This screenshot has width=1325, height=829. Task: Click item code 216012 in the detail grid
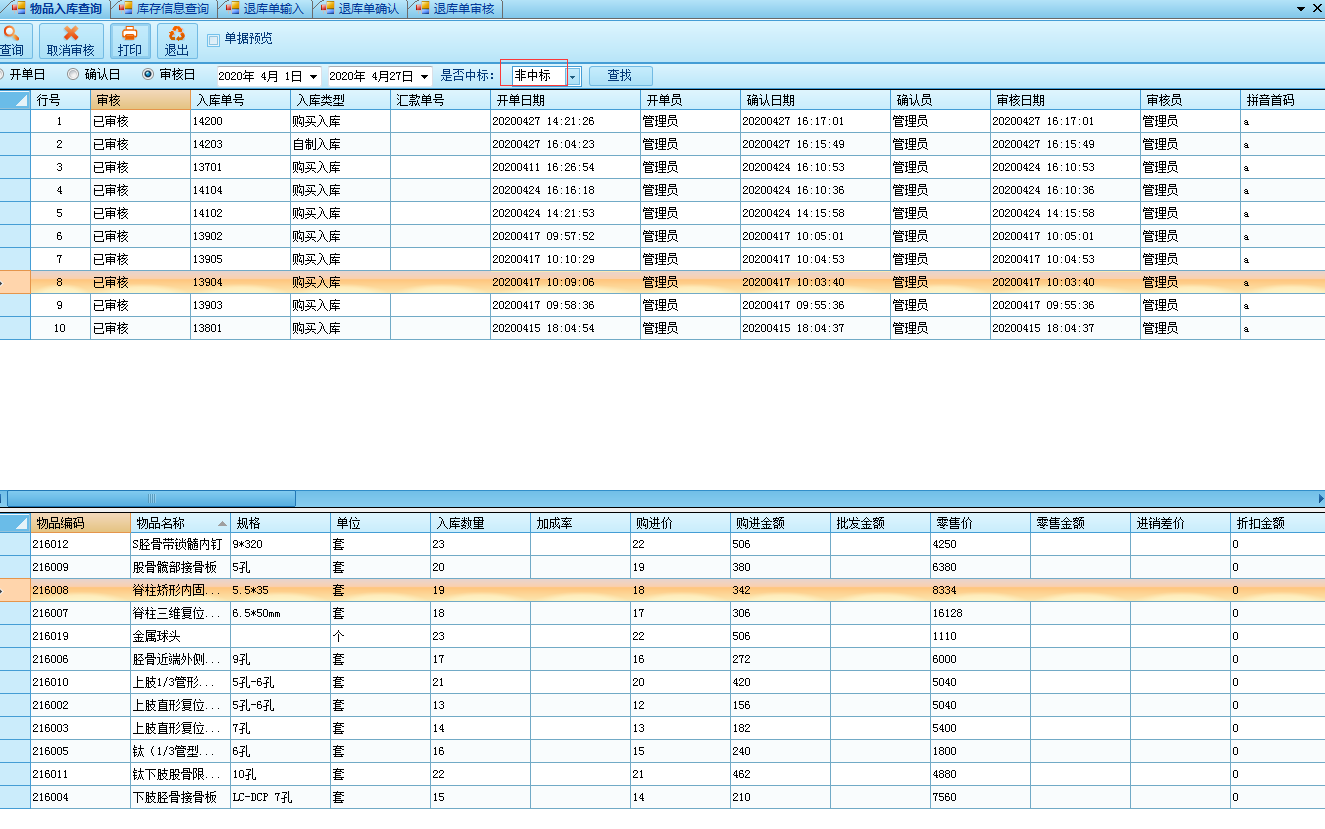point(80,544)
